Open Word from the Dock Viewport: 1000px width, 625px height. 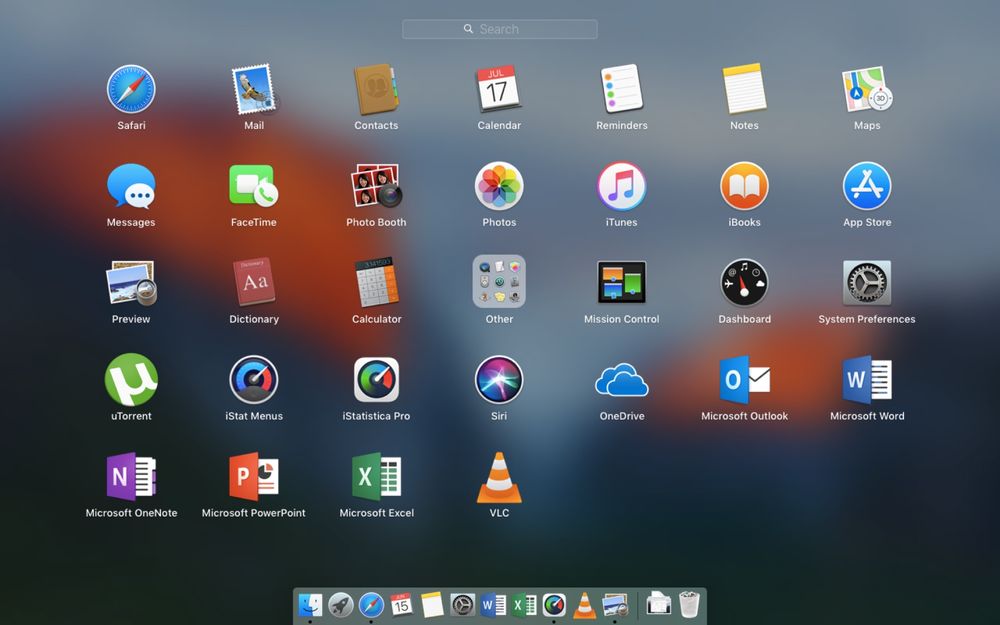493,605
